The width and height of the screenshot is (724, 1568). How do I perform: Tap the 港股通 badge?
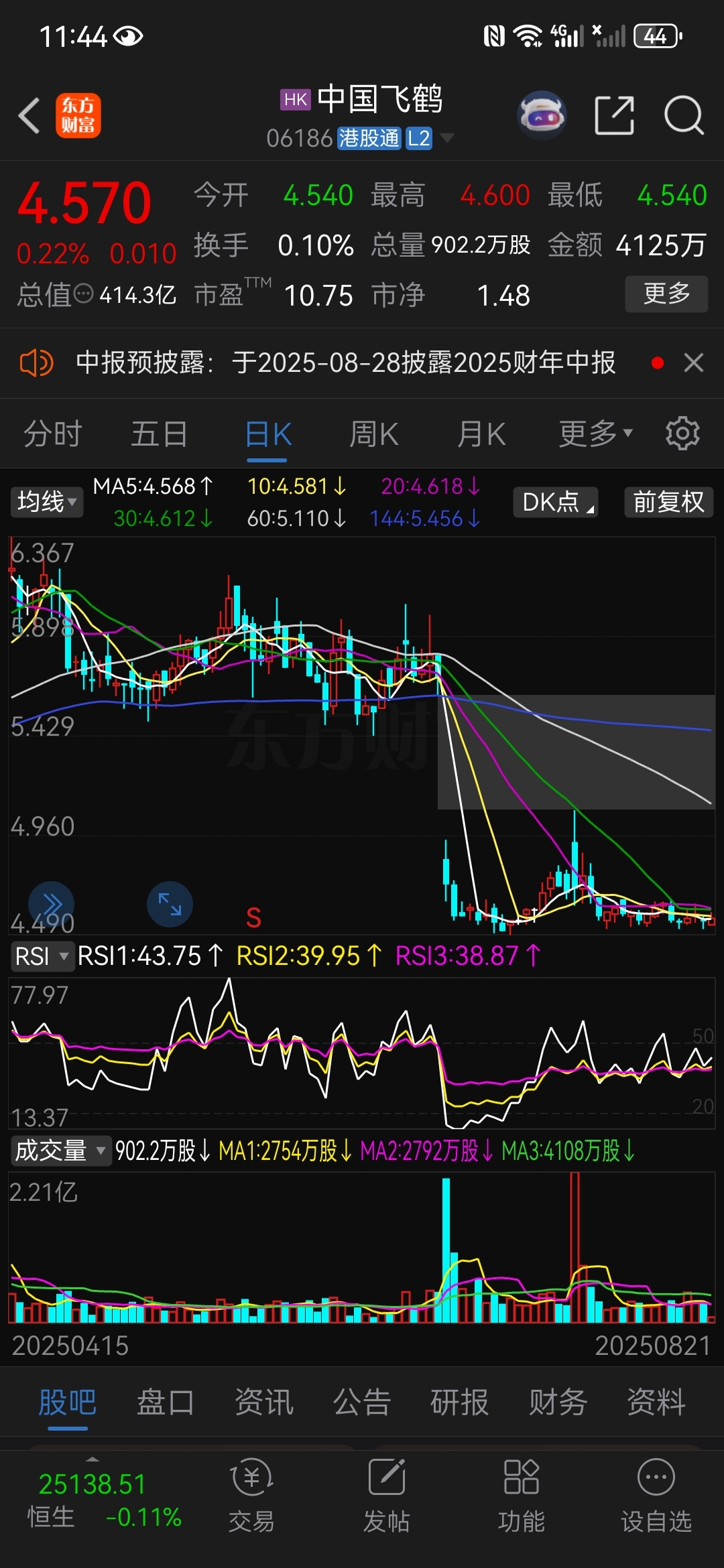click(369, 138)
